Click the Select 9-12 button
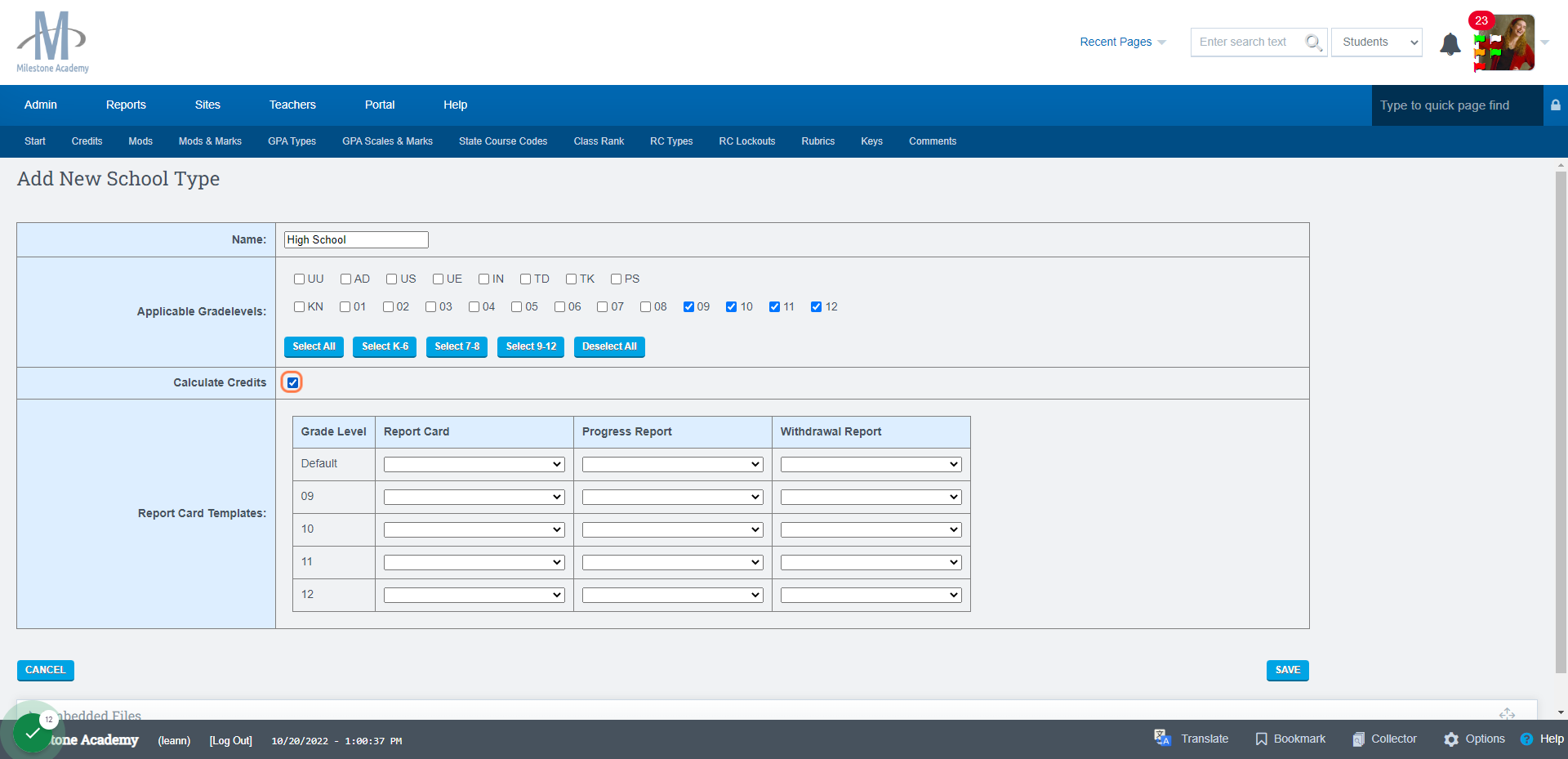Screen dimensions: 1568x759 531,346
